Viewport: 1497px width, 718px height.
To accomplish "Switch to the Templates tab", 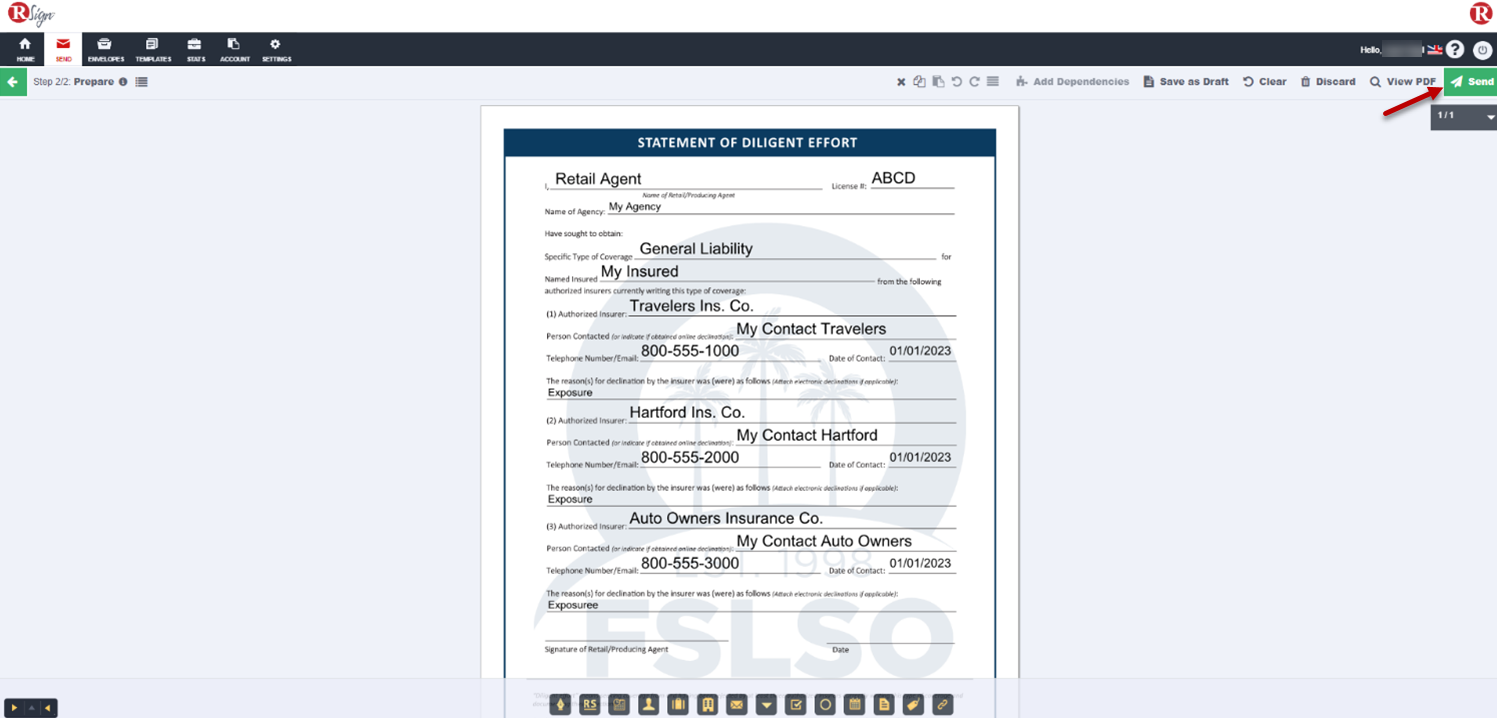I will click(152, 48).
